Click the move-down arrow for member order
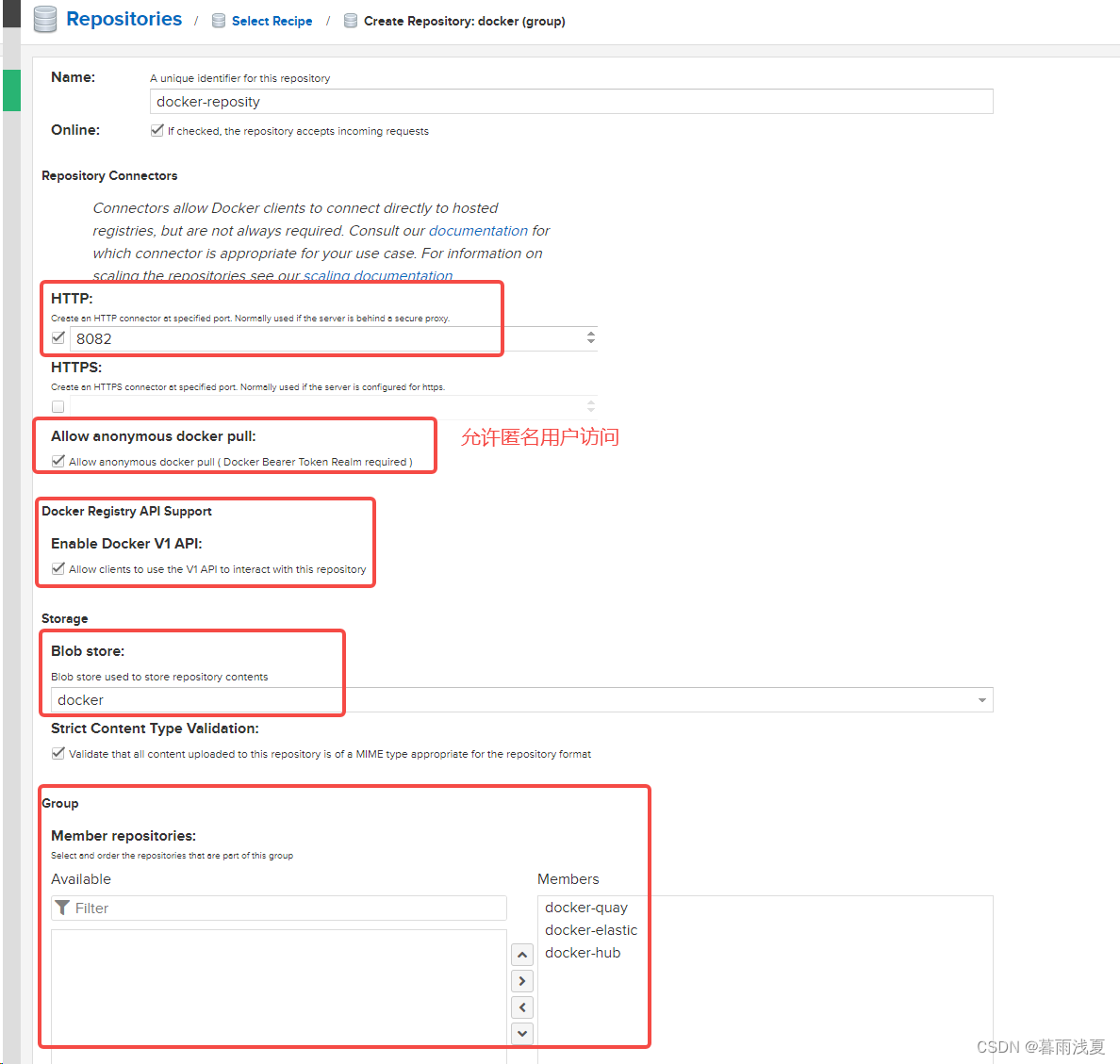The image size is (1120, 1064). 522,1034
